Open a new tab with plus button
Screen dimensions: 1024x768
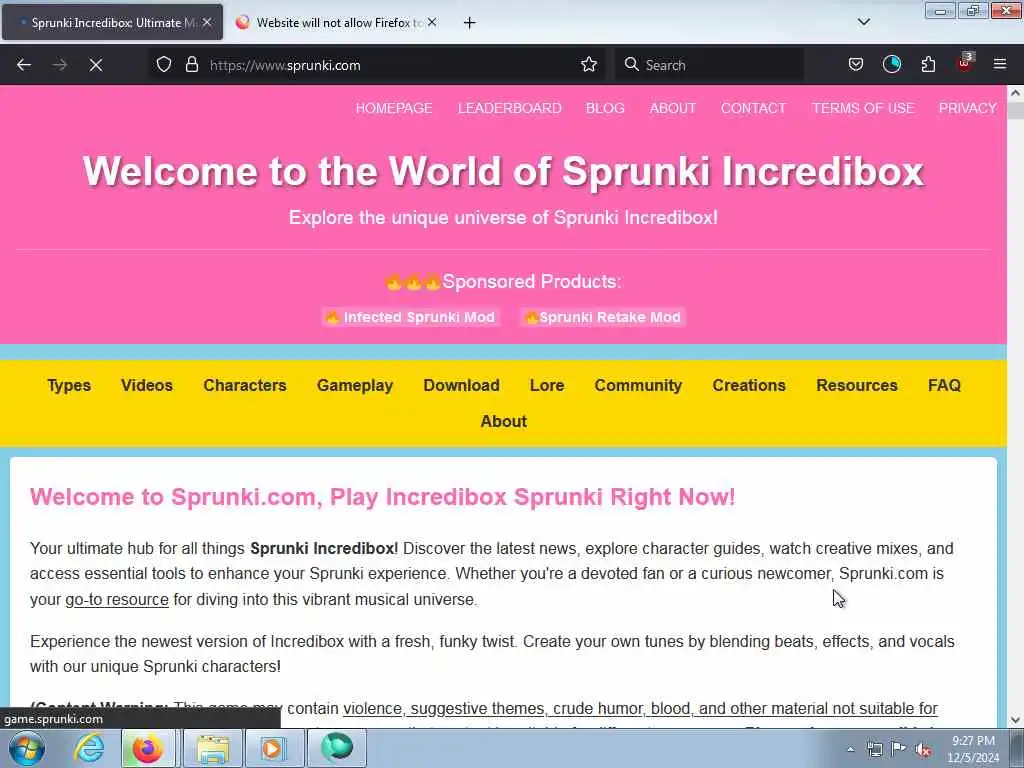[x=470, y=23]
